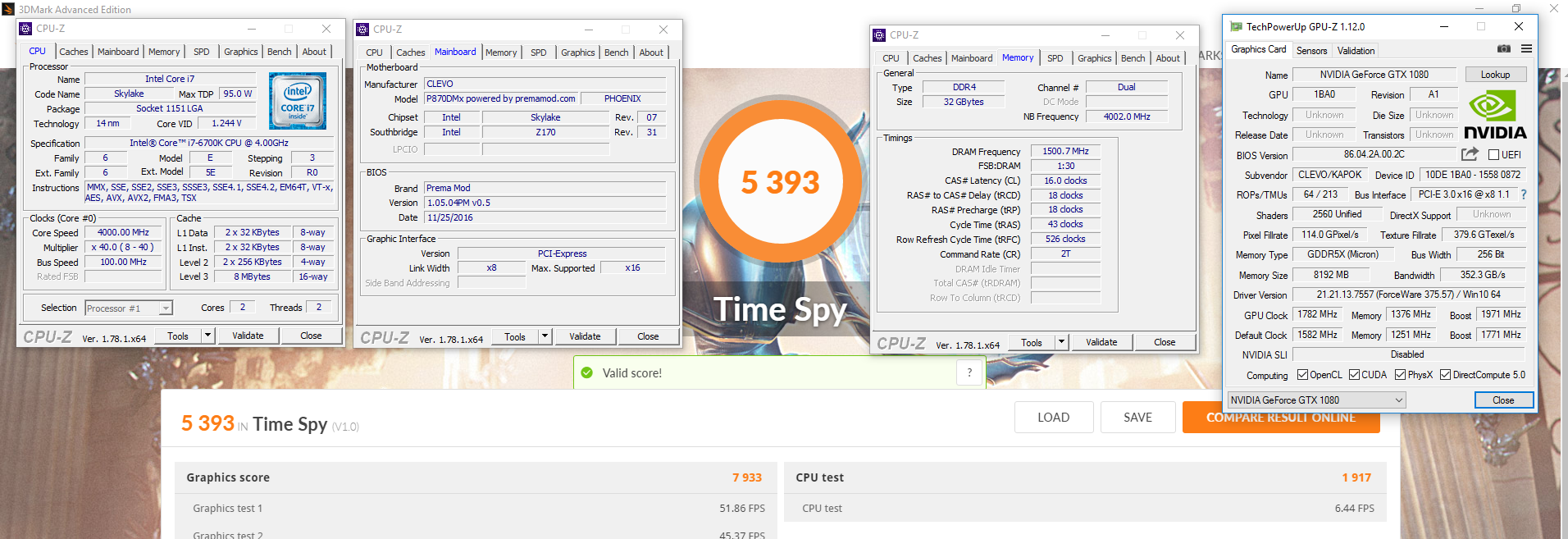Click the BIOS export share icon in GPU-Z
The width and height of the screenshot is (1568, 539).
point(1470,154)
